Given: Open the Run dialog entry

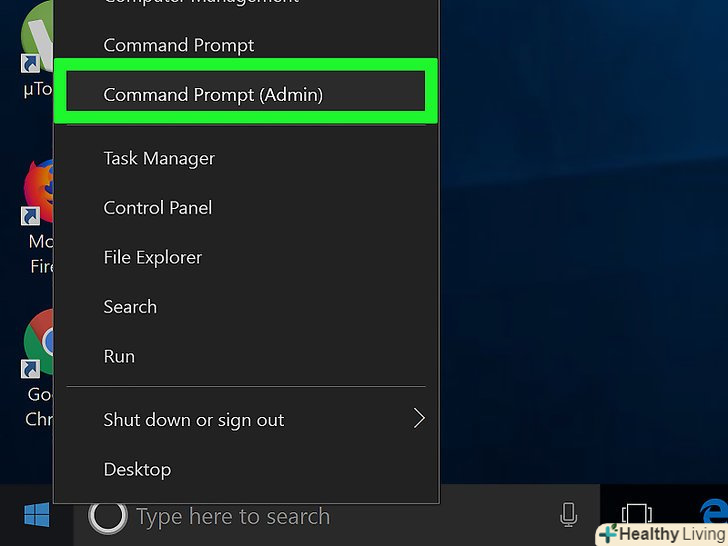Looking at the screenshot, I should coord(119,356).
